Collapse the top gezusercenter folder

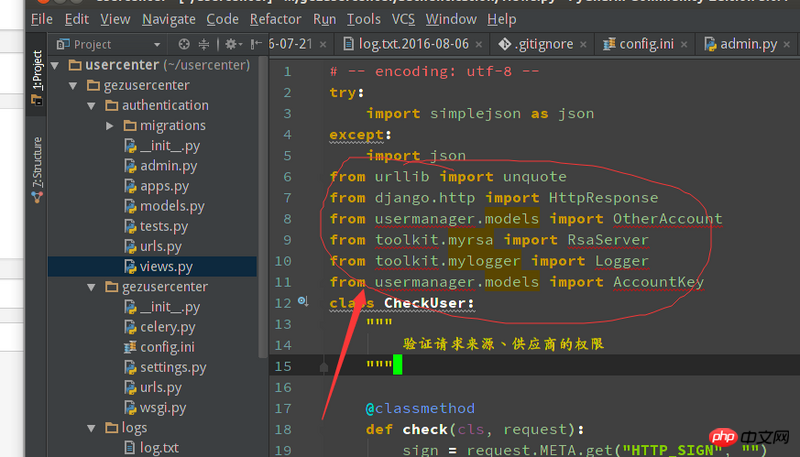click(x=73, y=86)
